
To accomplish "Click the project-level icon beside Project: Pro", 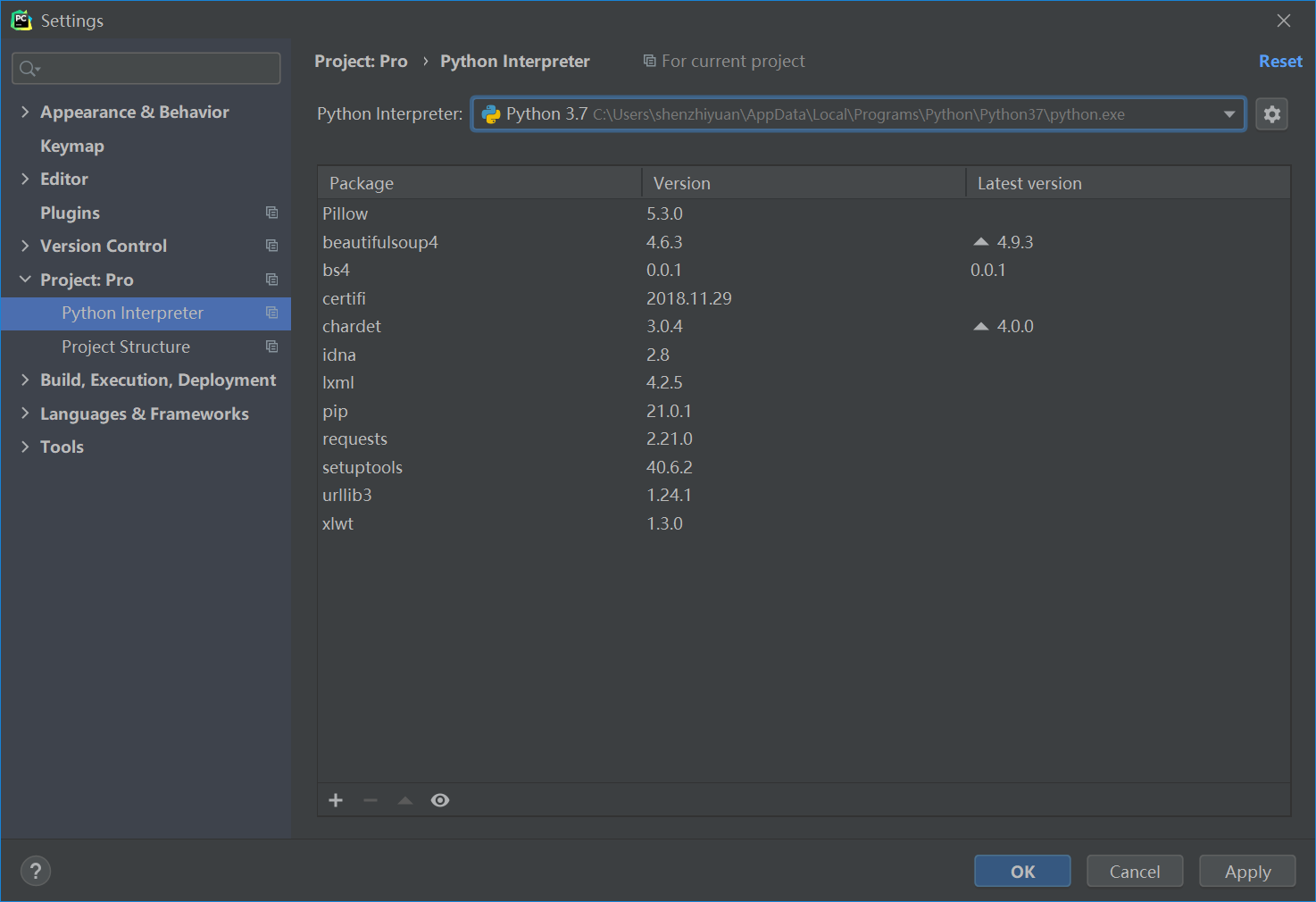I will (272, 280).
